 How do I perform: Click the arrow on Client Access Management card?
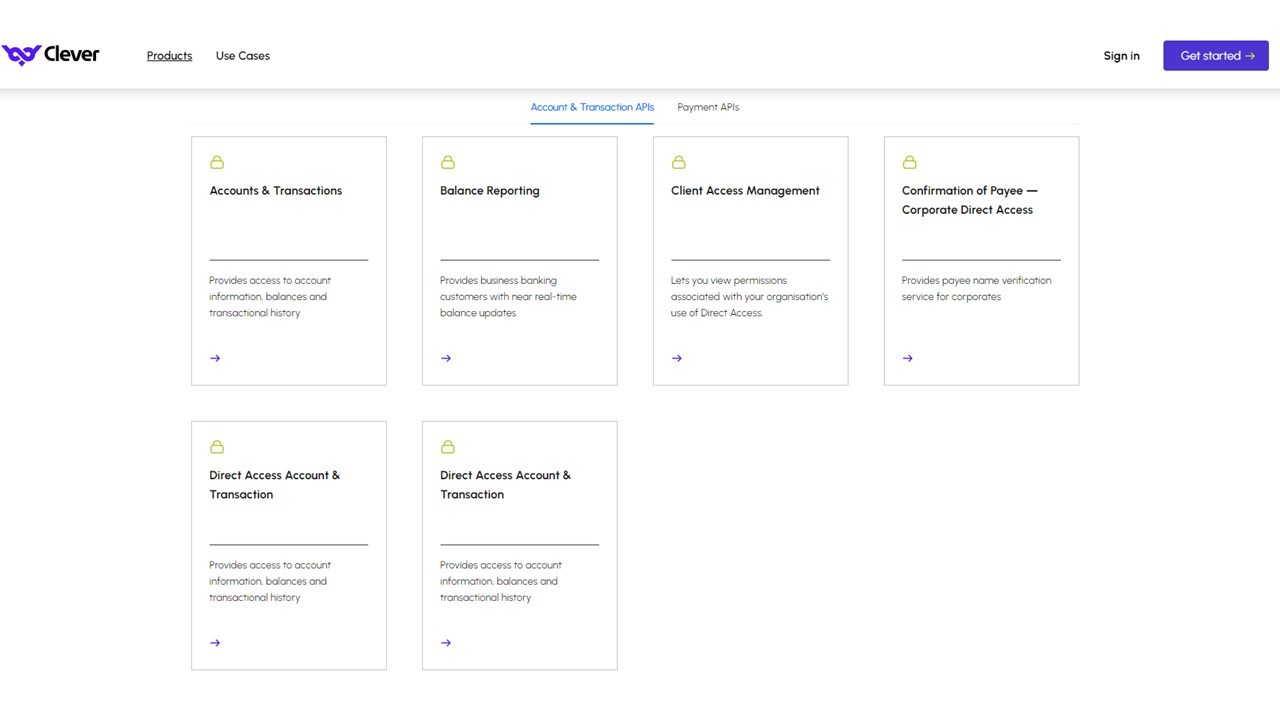677,358
